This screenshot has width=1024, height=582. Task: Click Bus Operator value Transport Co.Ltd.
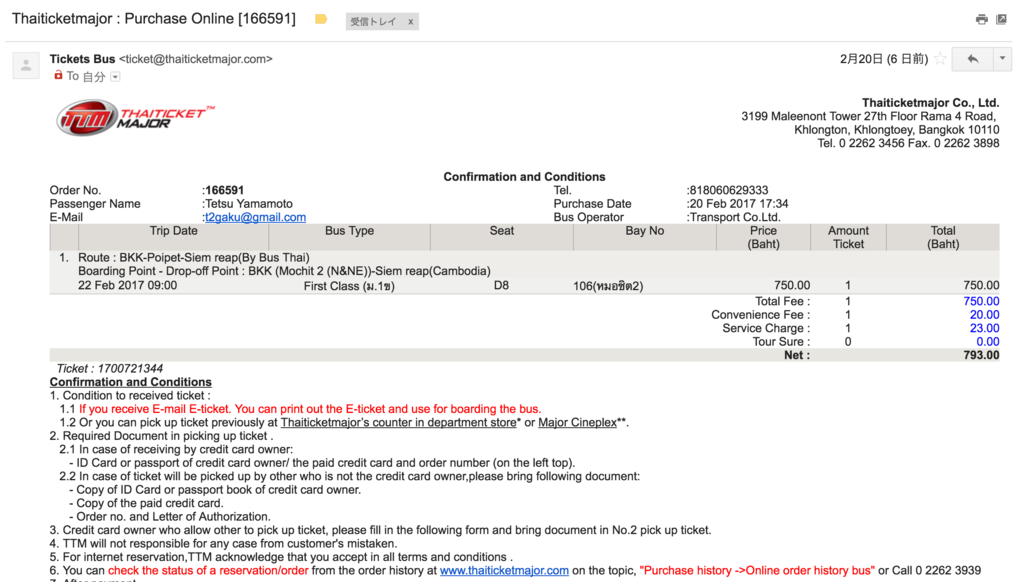735,218
